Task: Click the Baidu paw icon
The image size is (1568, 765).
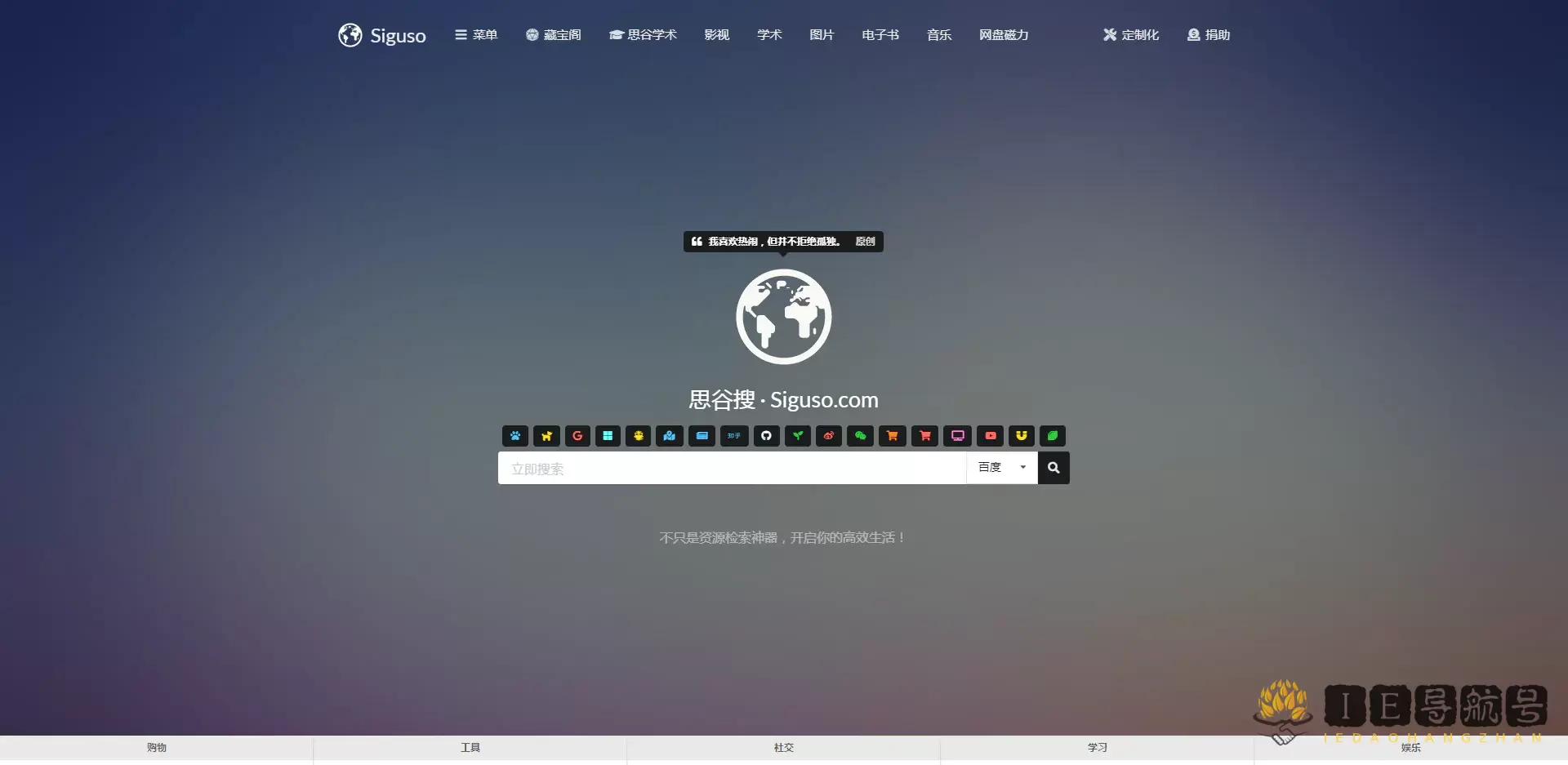Action: coord(515,436)
